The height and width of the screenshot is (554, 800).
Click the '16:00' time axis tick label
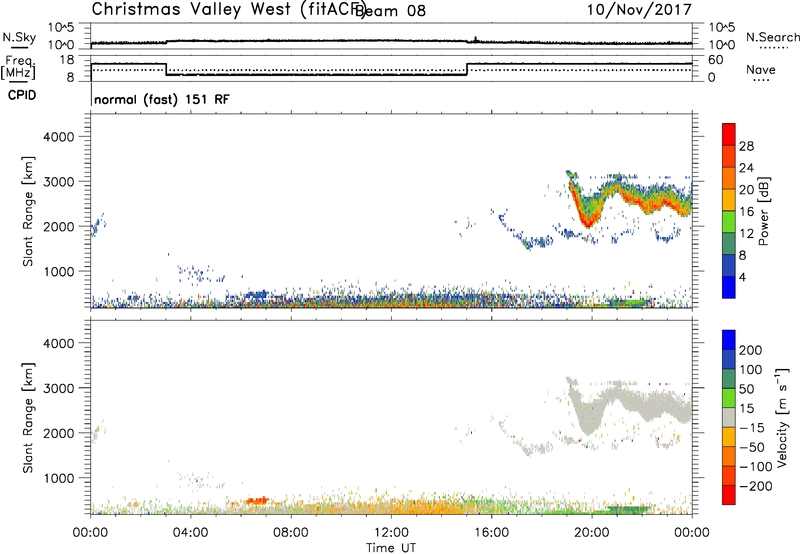tap(491, 533)
